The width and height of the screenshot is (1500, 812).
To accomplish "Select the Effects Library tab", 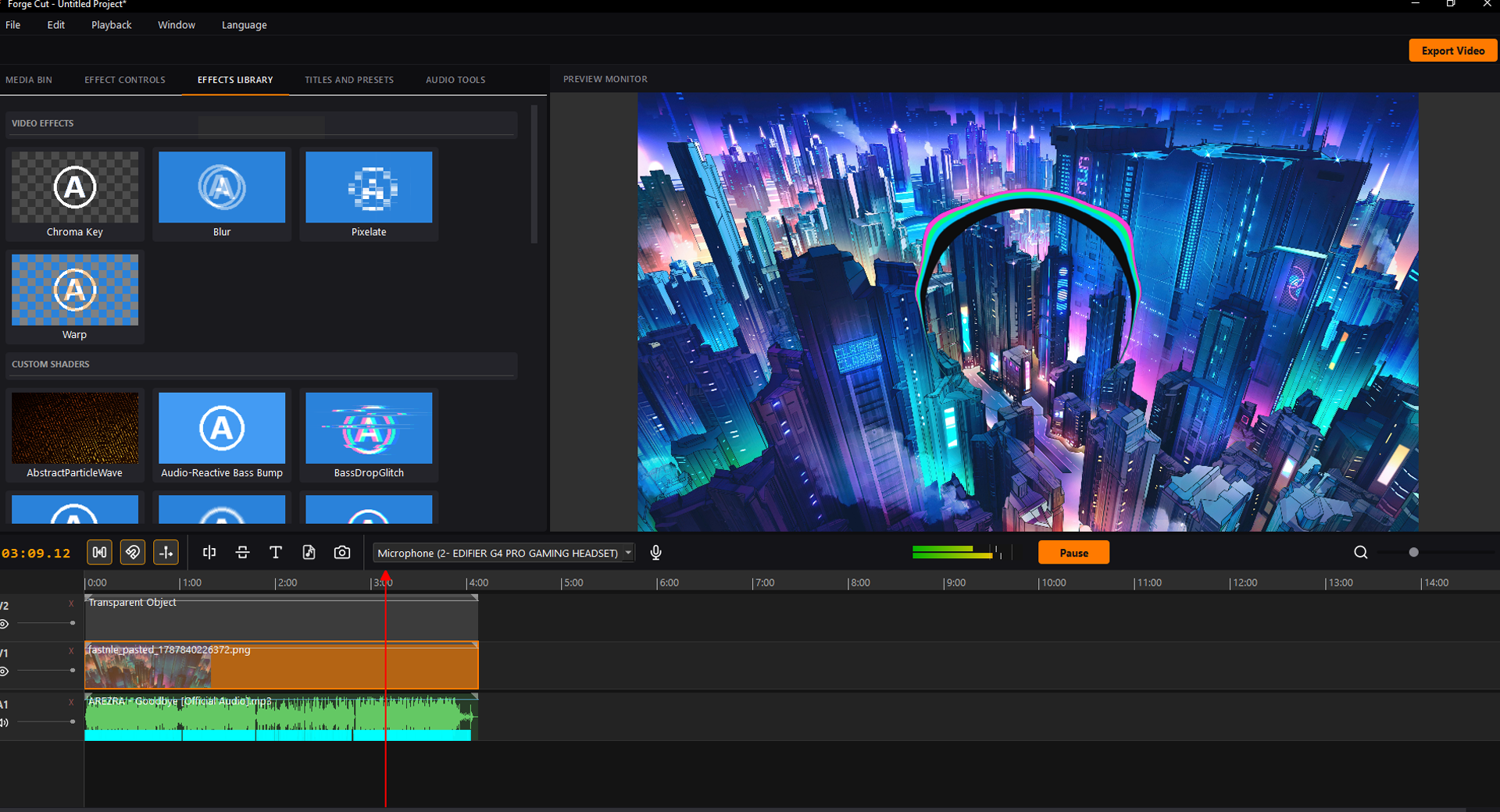I will click(x=235, y=80).
